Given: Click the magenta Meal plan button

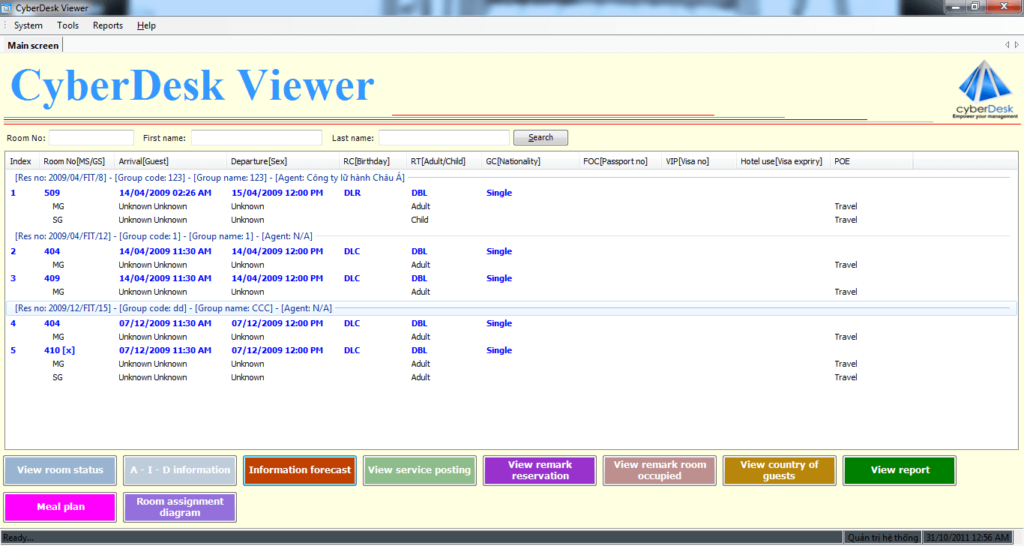Looking at the screenshot, I should point(60,507).
